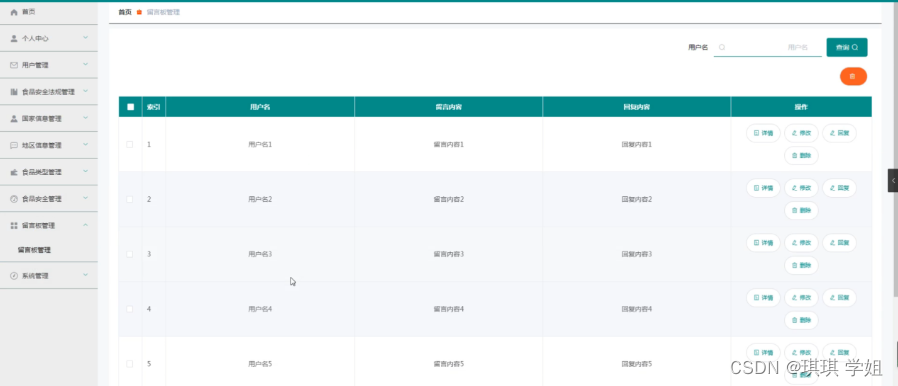
Task: Click the 留言内容 column header
Action: tap(448, 107)
